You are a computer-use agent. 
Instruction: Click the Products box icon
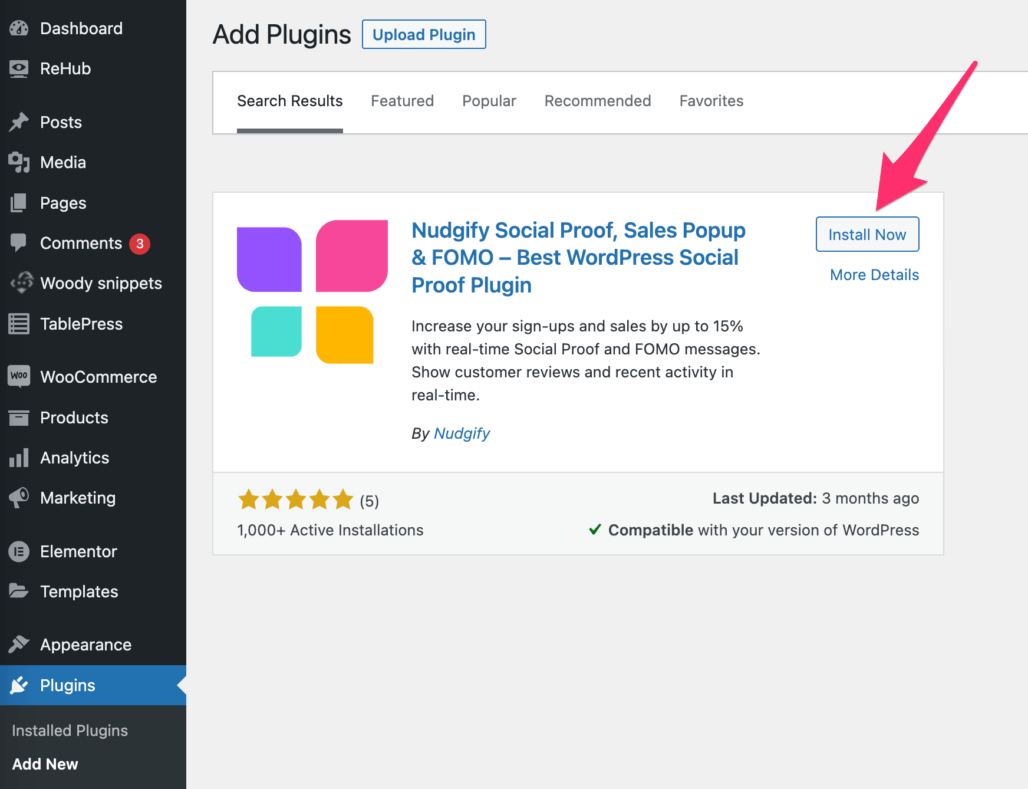19,417
